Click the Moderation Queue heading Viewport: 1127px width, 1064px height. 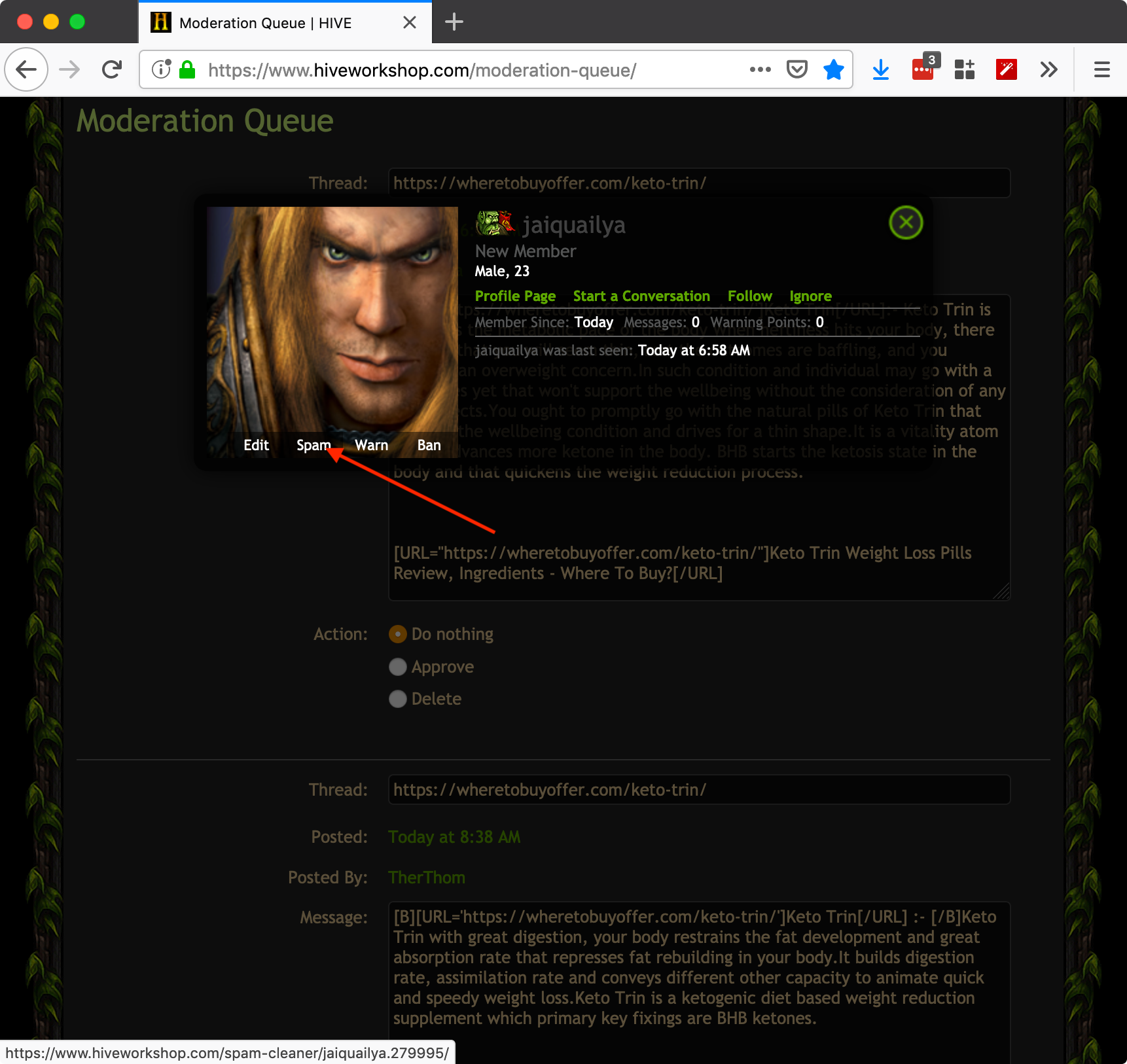click(205, 121)
